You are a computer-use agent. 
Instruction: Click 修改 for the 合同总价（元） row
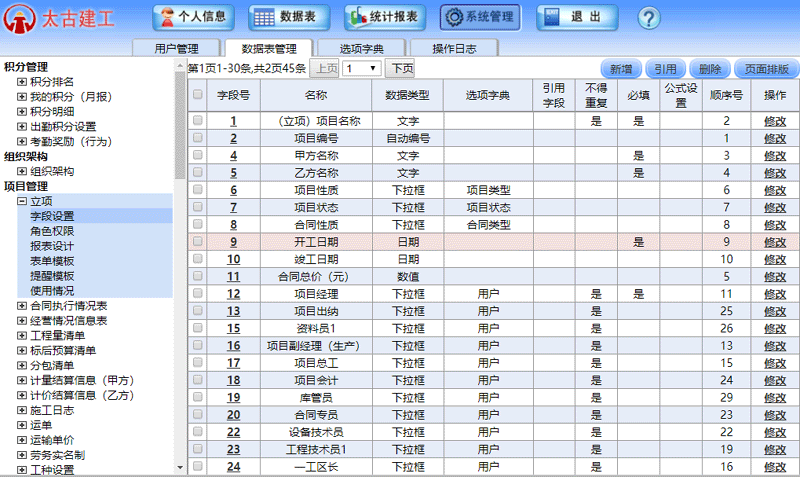pos(775,277)
